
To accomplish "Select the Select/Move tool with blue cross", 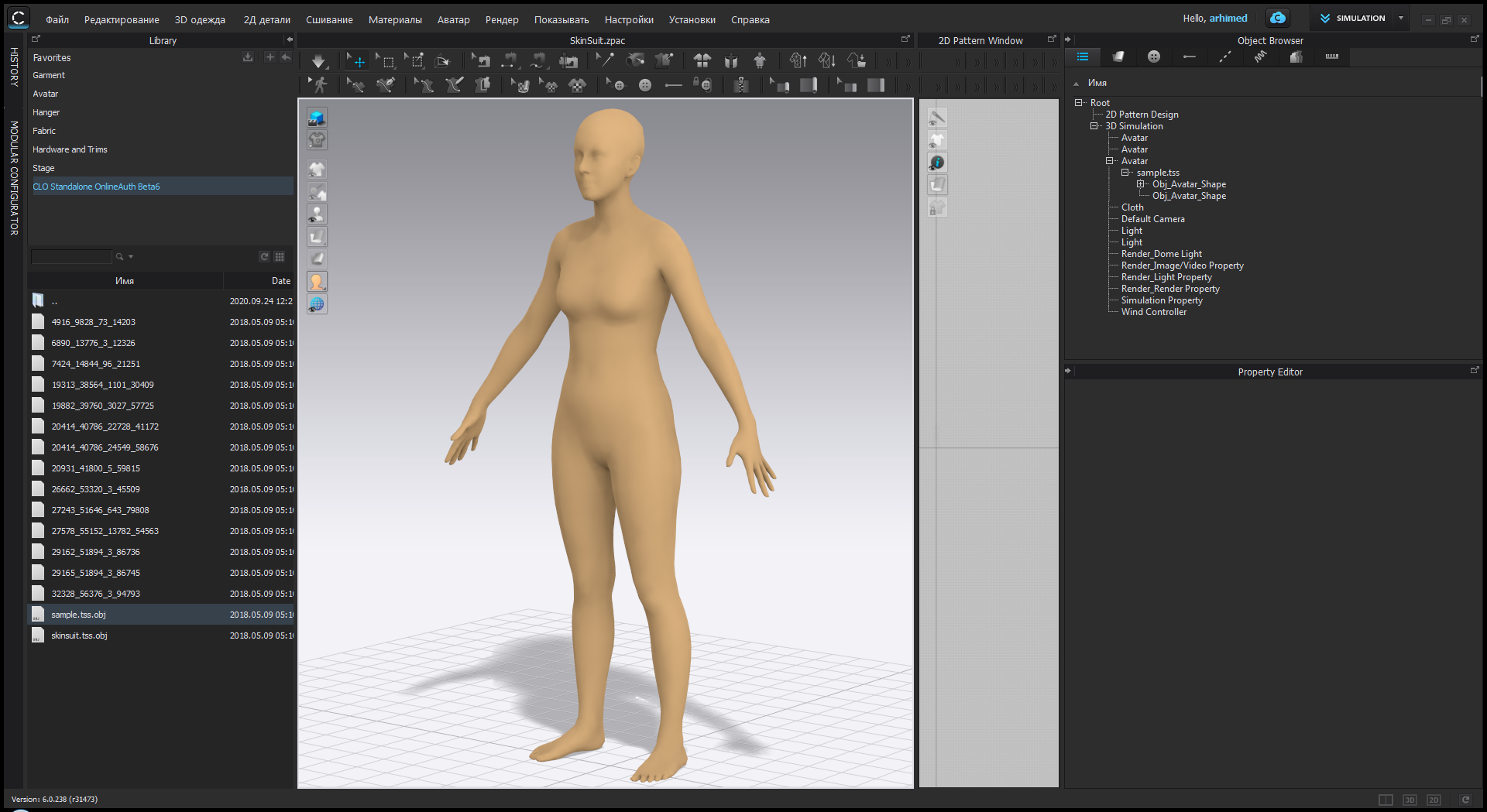I will coord(356,61).
